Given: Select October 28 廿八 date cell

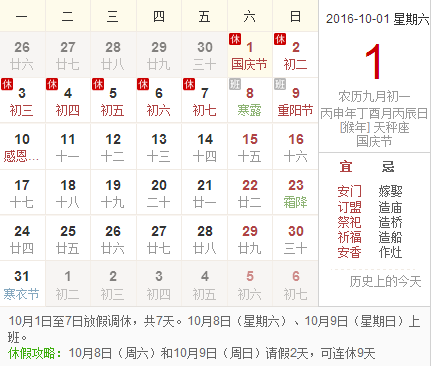Looking at the screenshot, I should pos(204,238).
